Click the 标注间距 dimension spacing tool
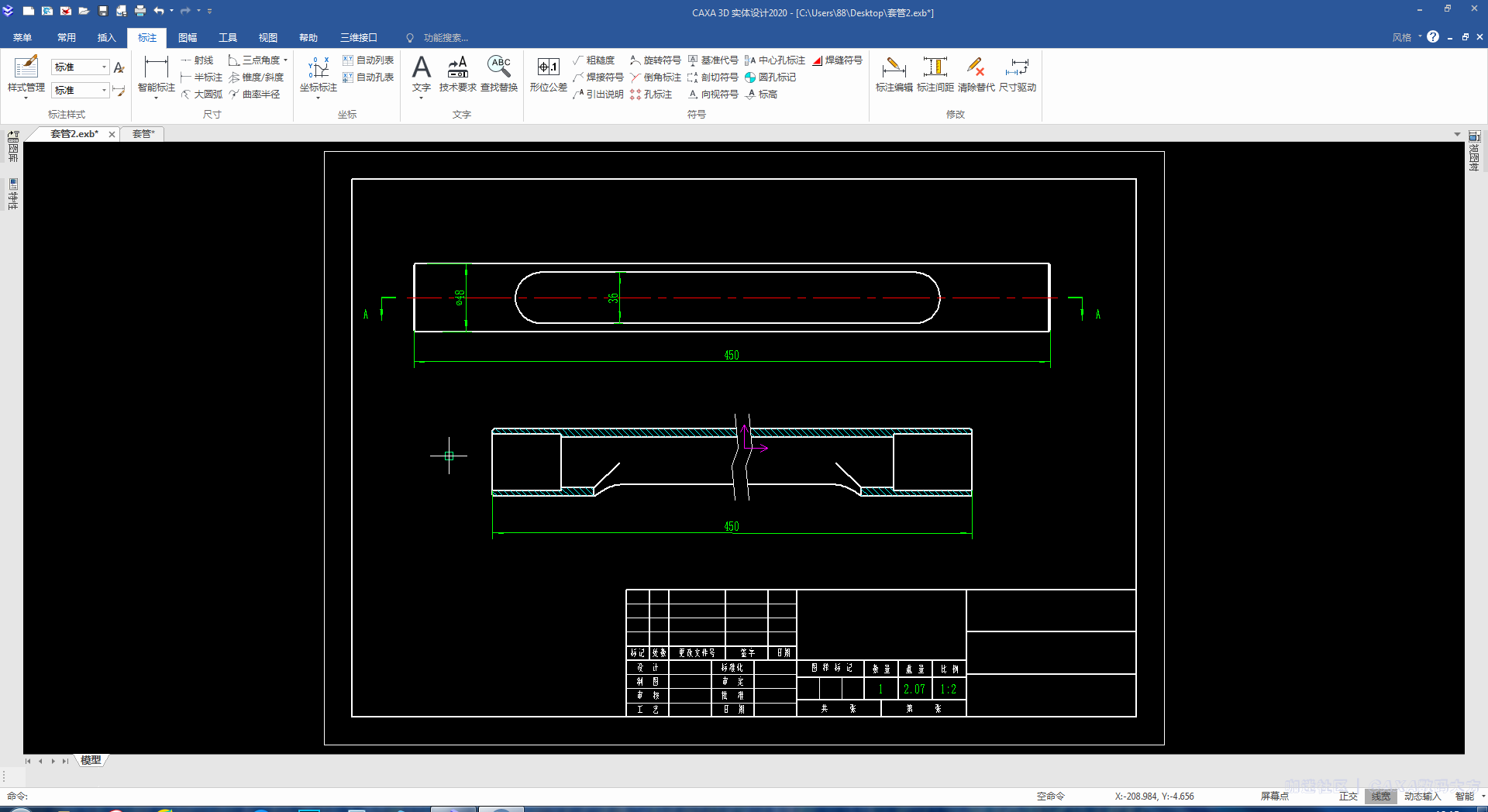The image size is (1488, 812). coord(935,74)
